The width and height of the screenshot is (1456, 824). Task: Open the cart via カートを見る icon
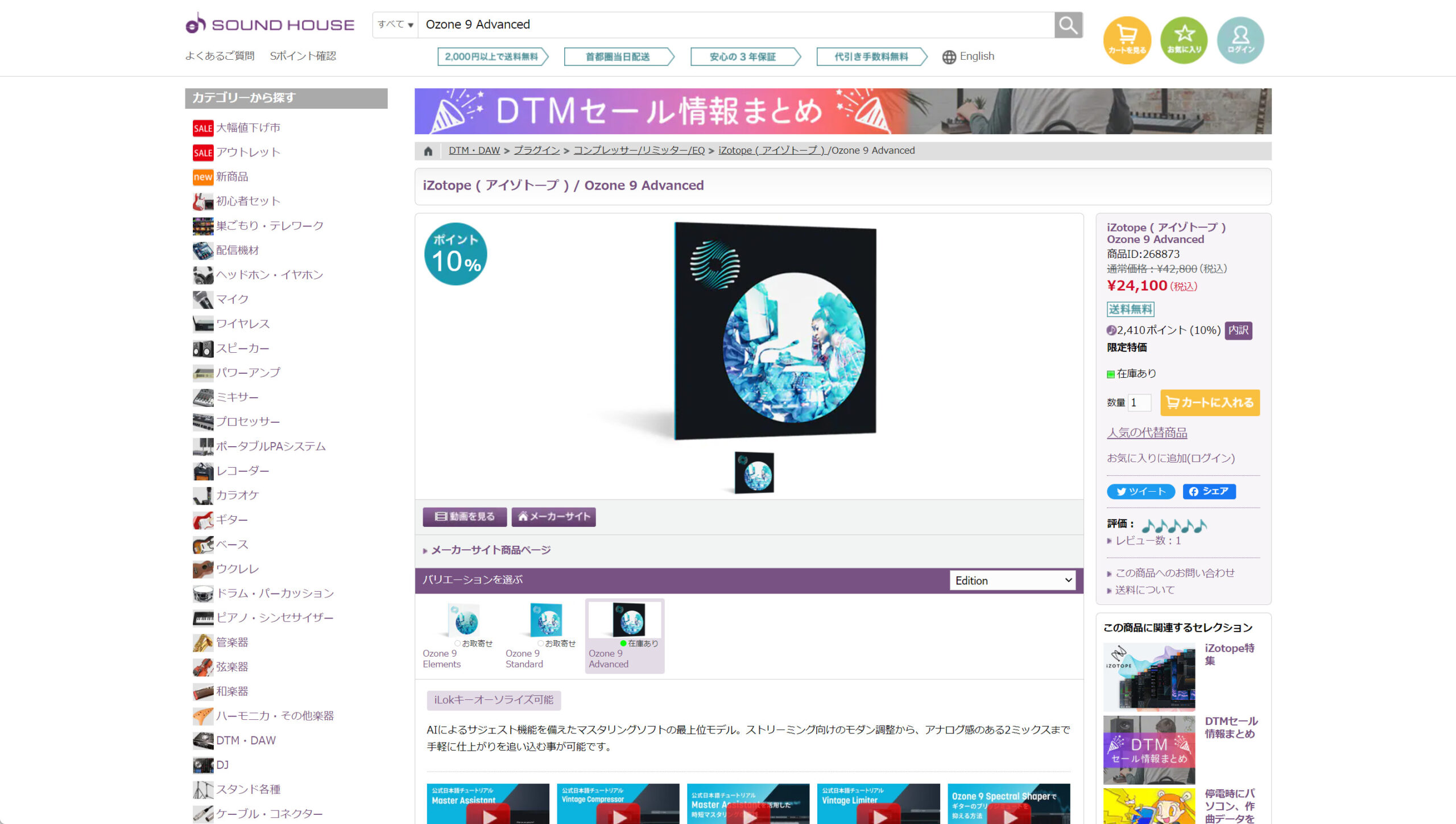tap(1127, 40)
